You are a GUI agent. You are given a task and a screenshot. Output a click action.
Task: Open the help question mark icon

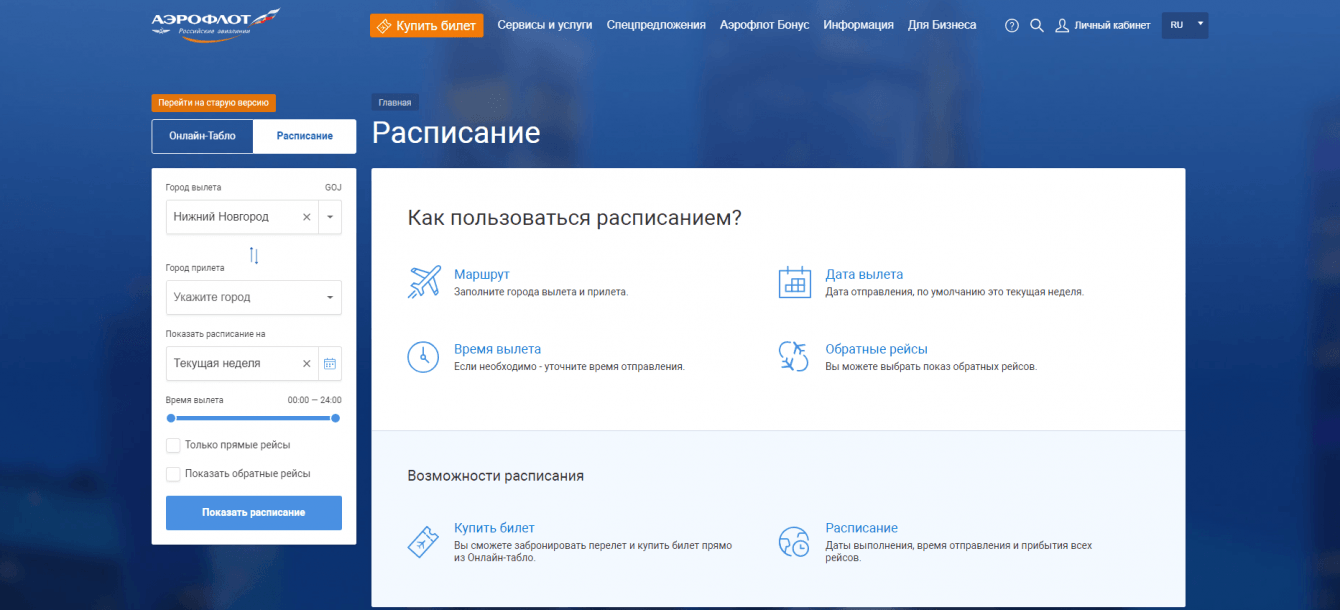tap(1011, 25)
